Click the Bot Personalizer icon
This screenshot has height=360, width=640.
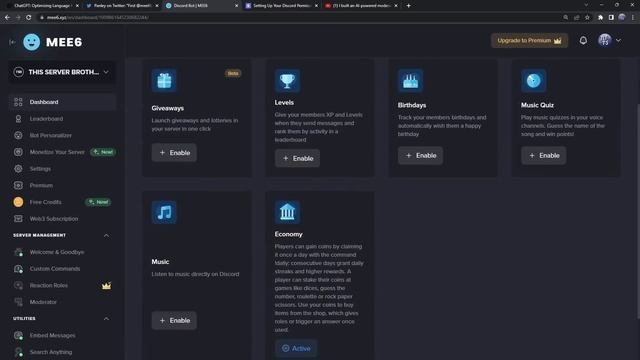click(18, 136)
